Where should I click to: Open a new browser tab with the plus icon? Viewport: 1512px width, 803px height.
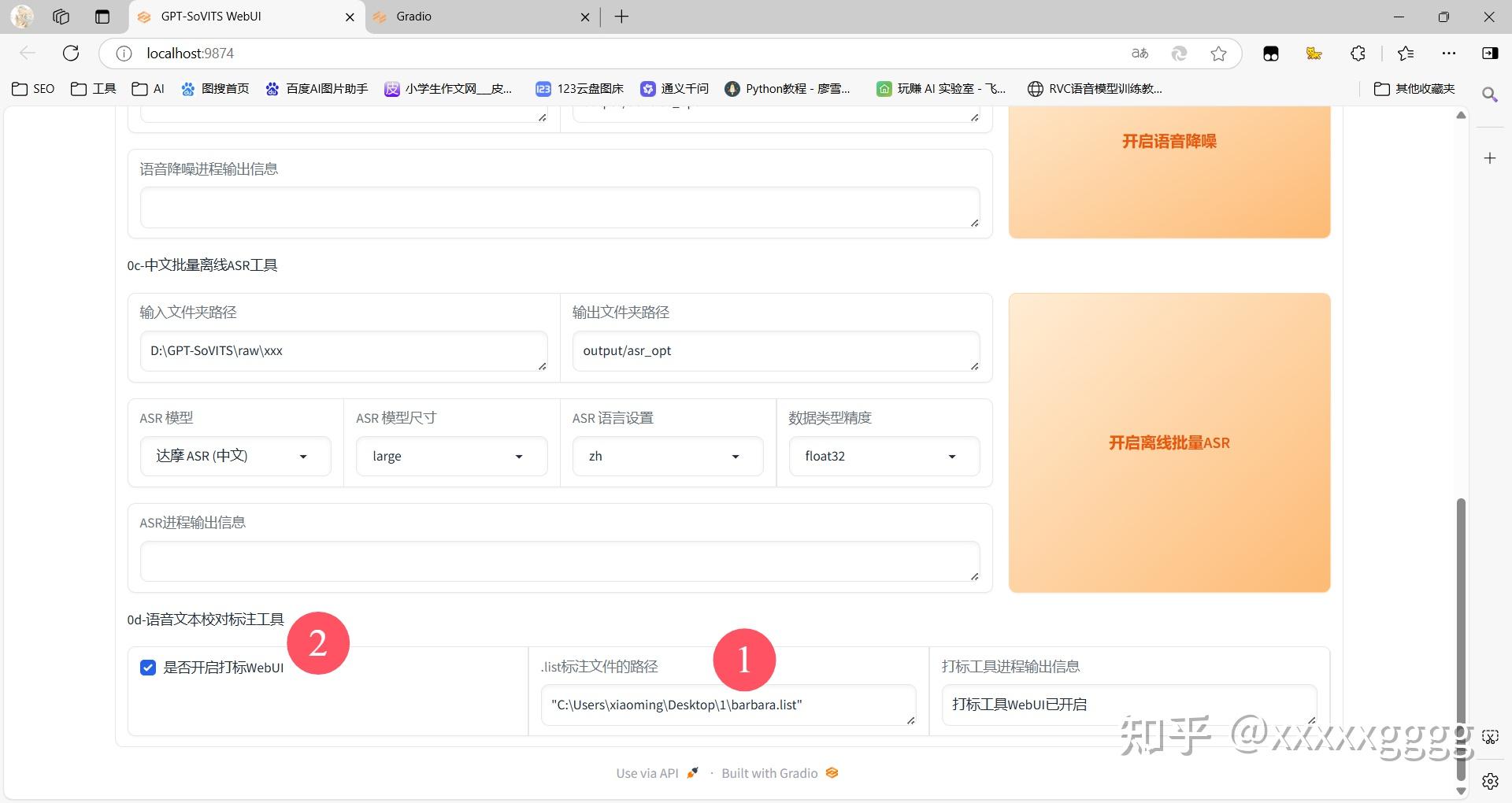click(621, 16)
